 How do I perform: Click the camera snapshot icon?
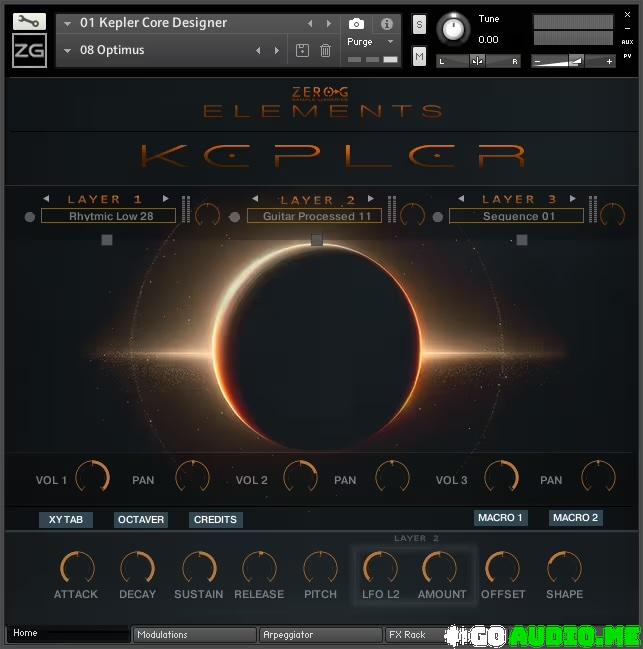(x=356, y=23)
